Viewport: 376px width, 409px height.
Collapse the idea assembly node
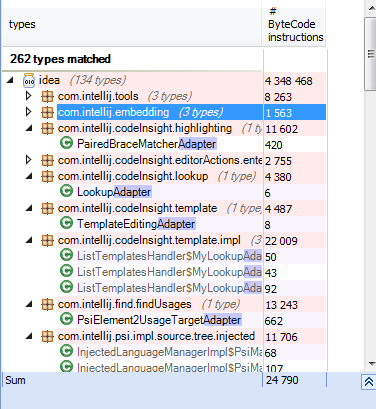coord(10,80)
